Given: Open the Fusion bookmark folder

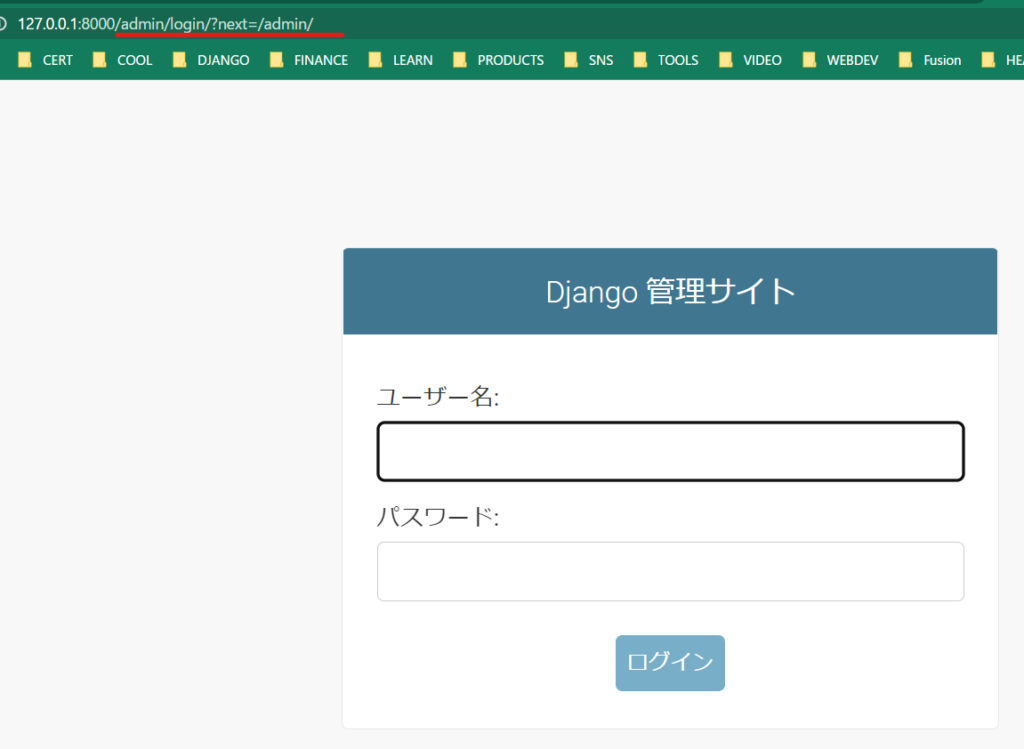Looking at the screenshot, I should [x=930, y=60].
